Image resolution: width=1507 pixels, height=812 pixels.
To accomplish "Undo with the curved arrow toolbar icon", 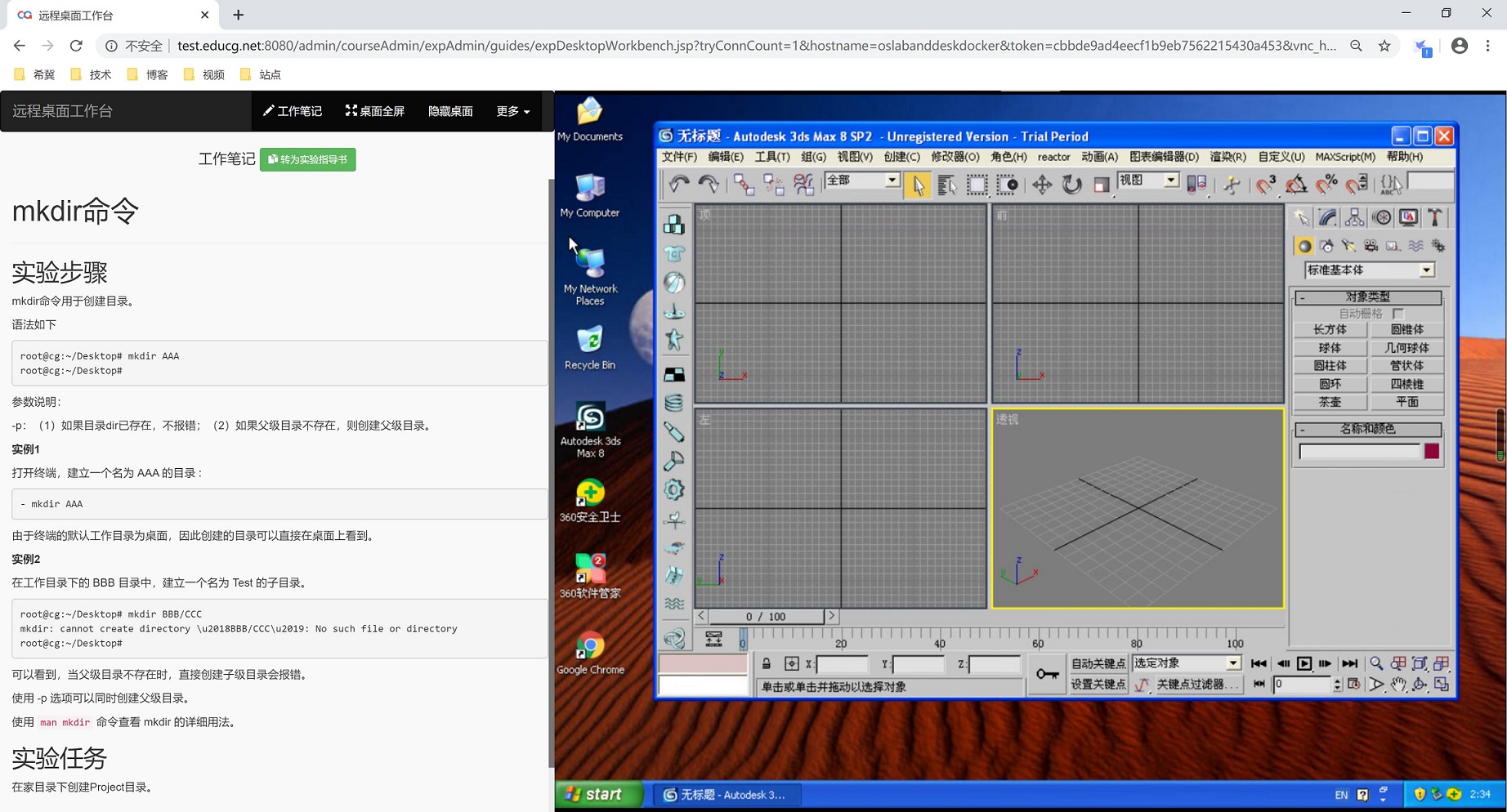I will click(678, 185).
